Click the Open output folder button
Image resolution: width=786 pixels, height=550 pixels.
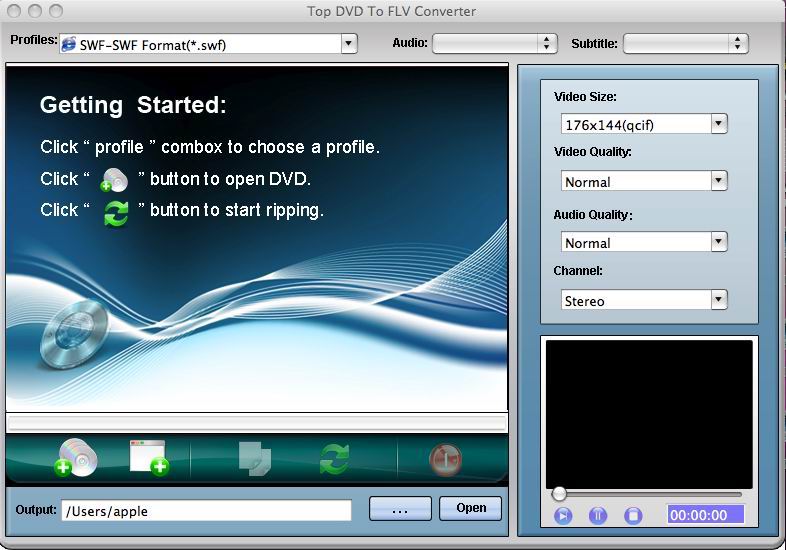point(471,508)
